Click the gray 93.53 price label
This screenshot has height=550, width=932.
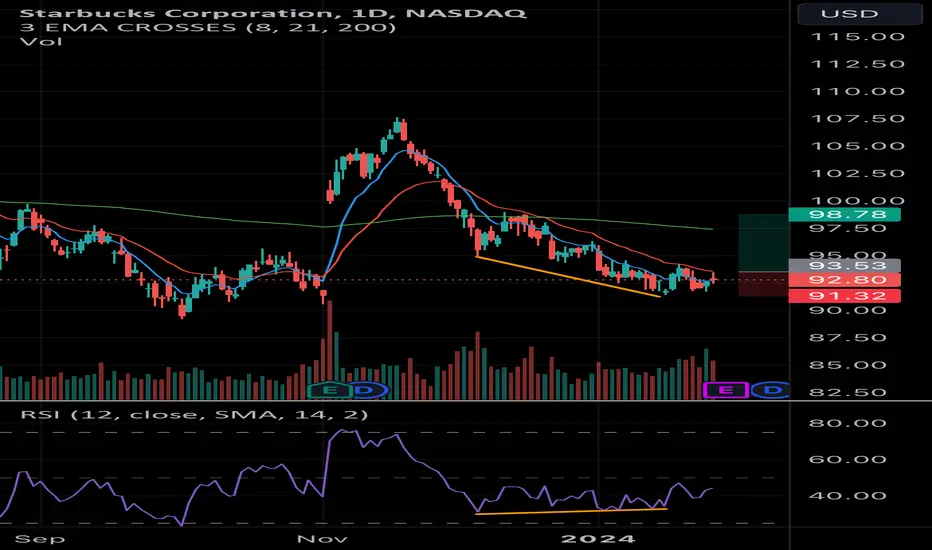tap(844, 265)
